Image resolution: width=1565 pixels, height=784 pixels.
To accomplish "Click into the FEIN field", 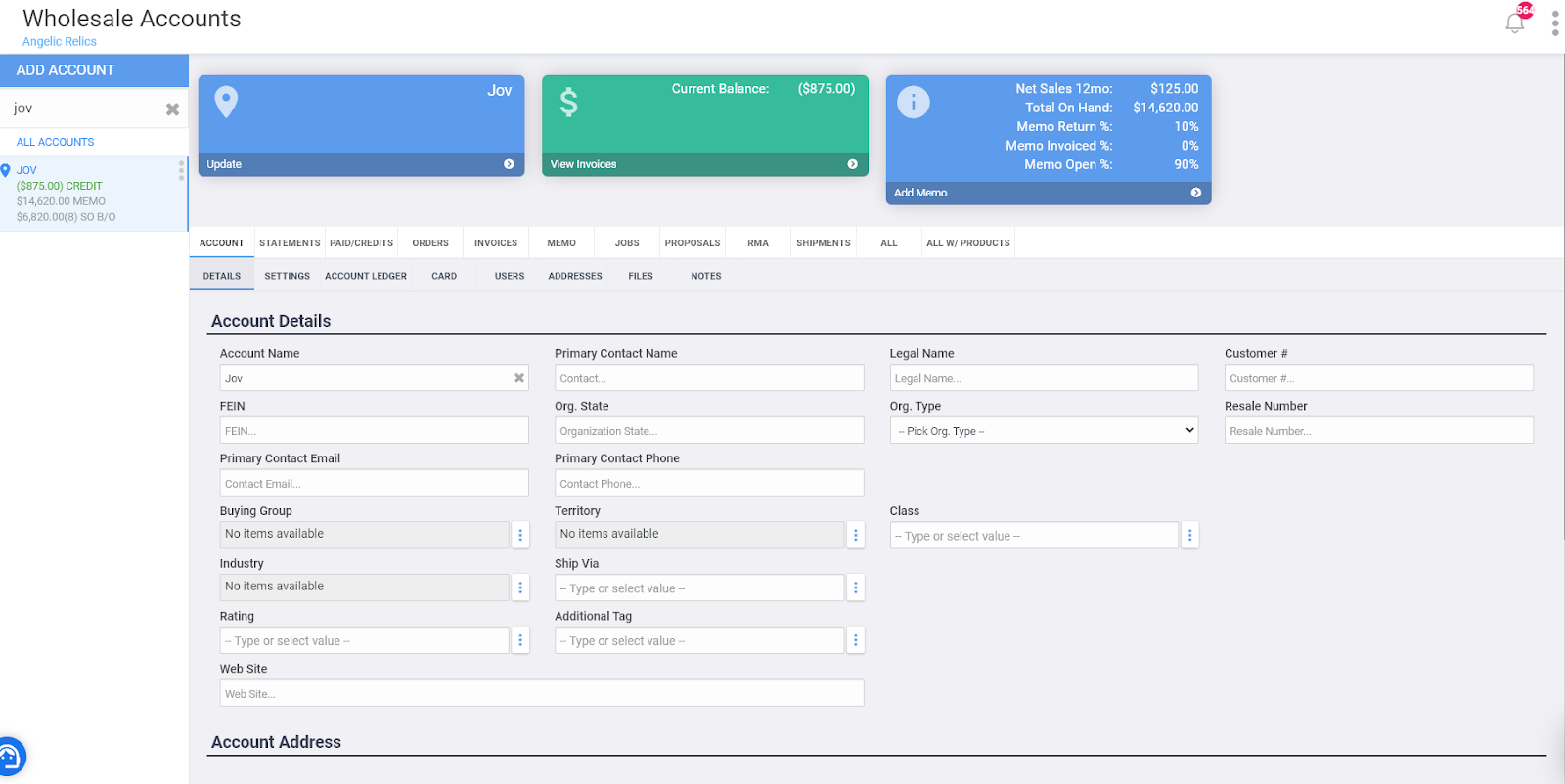I will click(x=374, y=431).
